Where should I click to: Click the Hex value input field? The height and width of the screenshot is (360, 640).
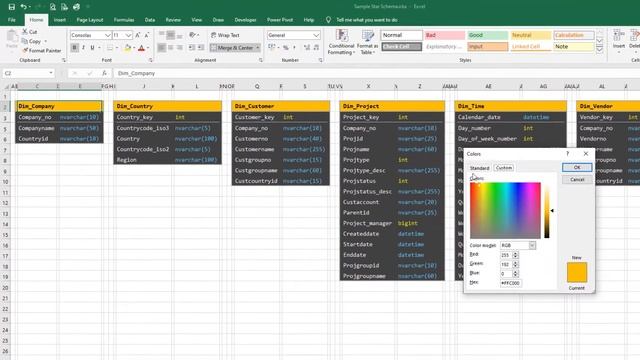[511, 283]
